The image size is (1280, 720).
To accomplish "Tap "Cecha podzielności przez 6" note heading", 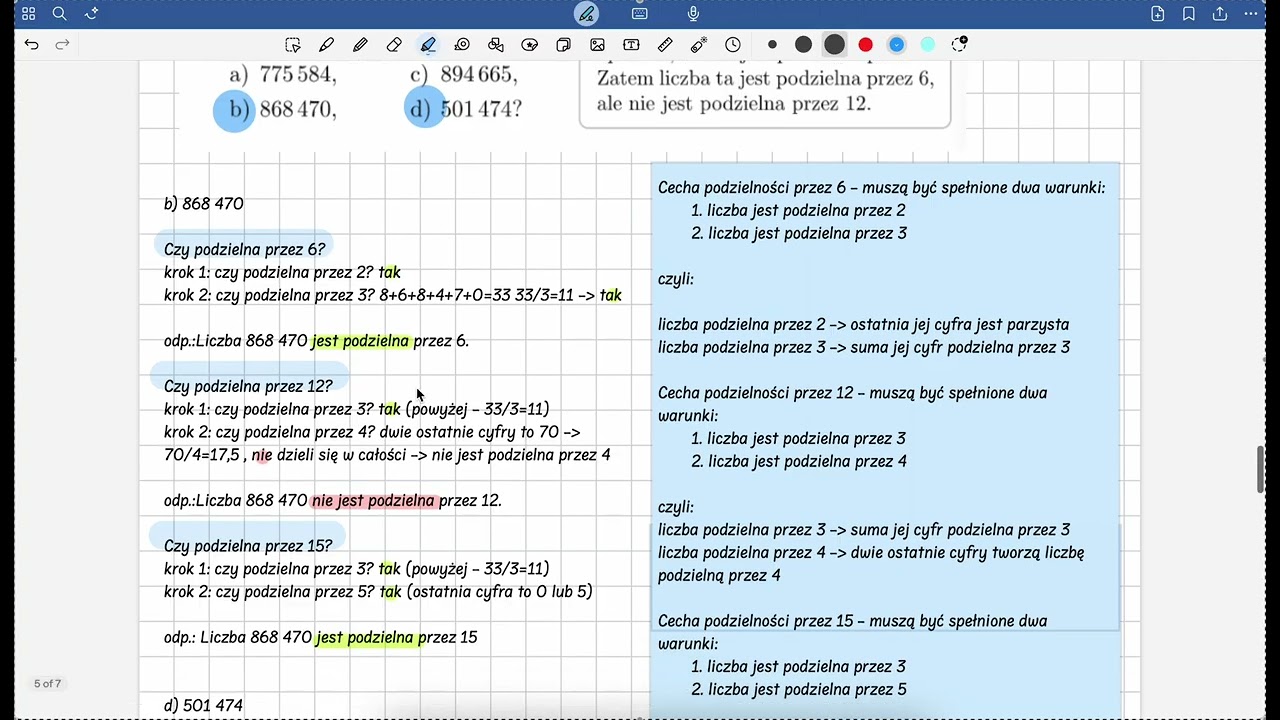I will click(753, 188).
